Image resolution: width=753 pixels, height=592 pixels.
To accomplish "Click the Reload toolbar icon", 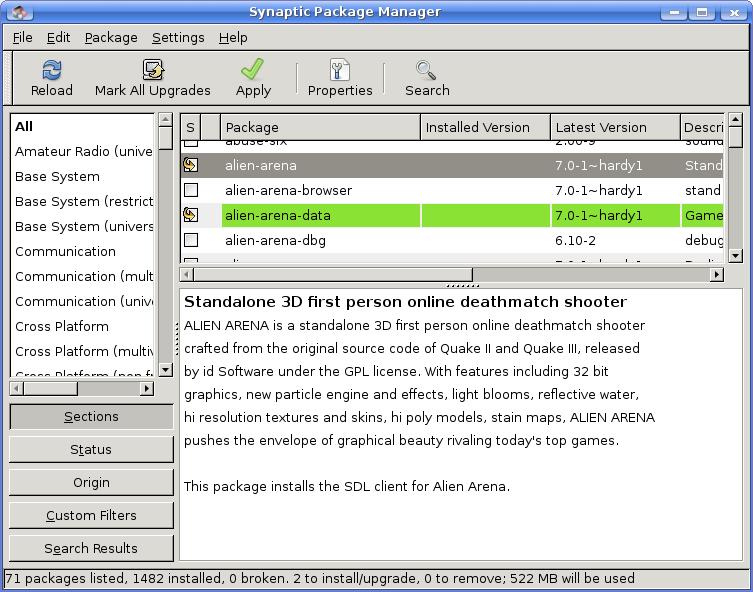I will 52,71.
